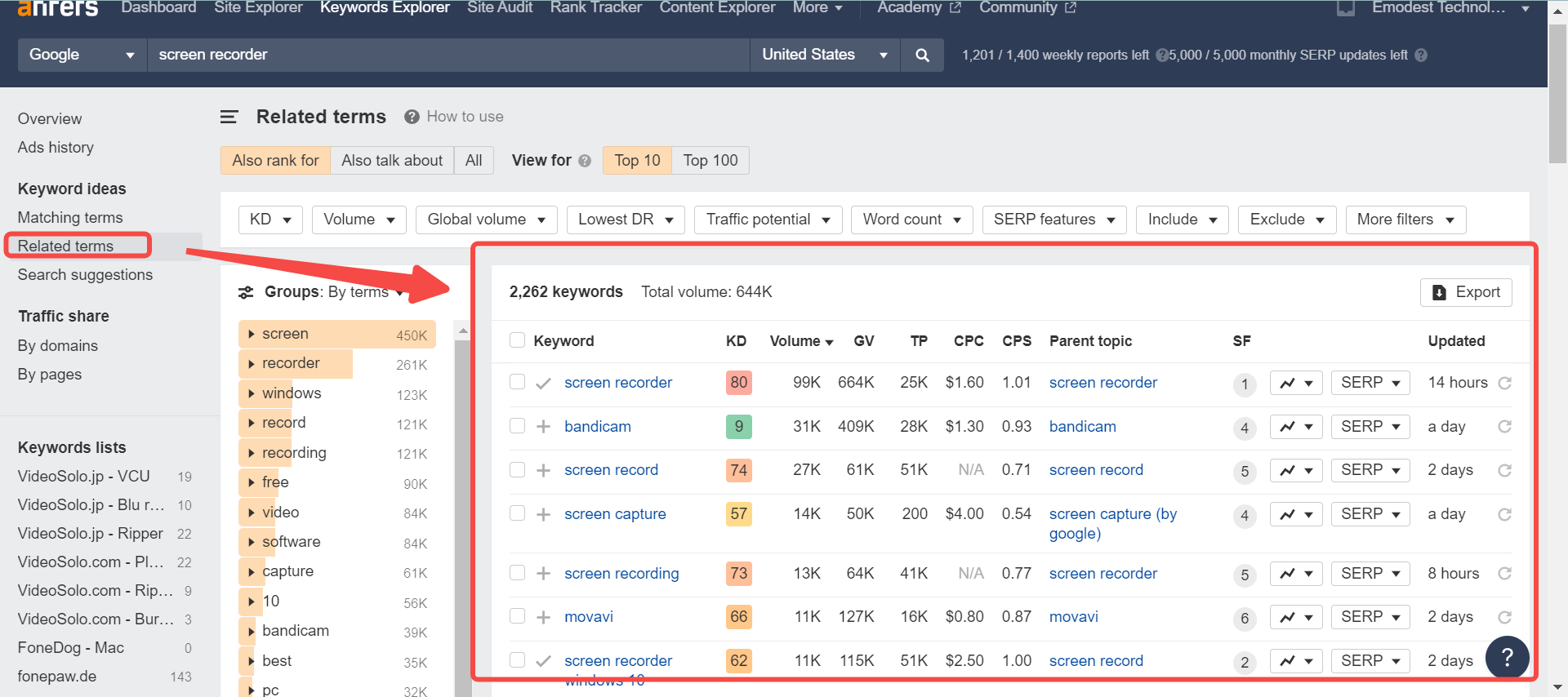Open the fonepaw.de keywords list

pyautogui.click(x=57, y=677)
